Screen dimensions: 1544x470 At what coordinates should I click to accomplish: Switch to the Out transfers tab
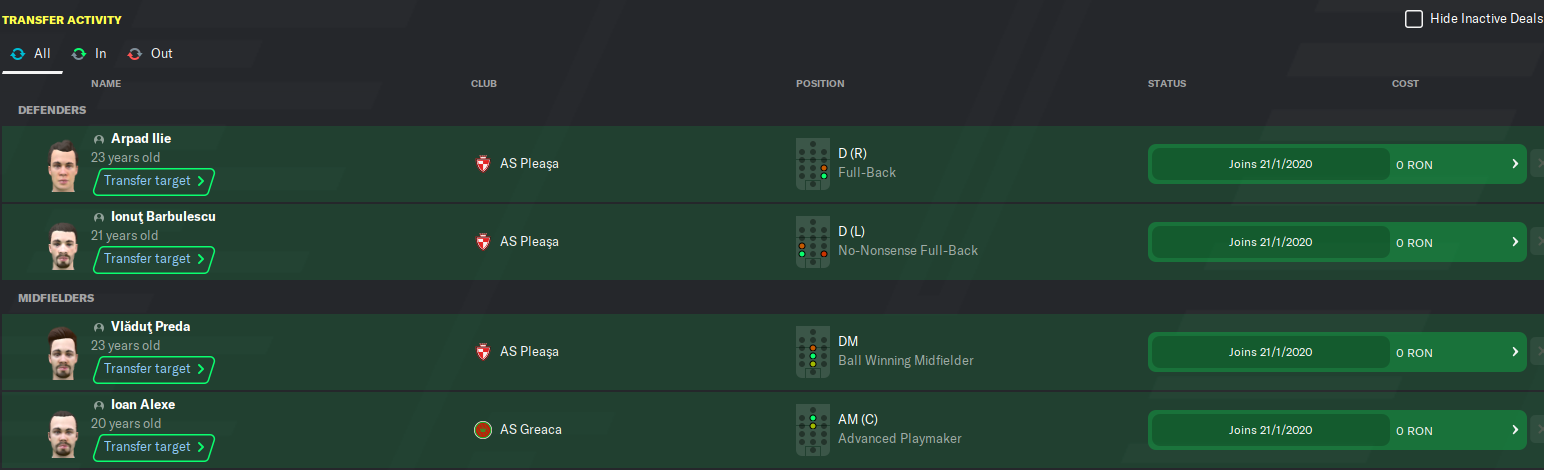pyautogui.click(x=150, y=53)
